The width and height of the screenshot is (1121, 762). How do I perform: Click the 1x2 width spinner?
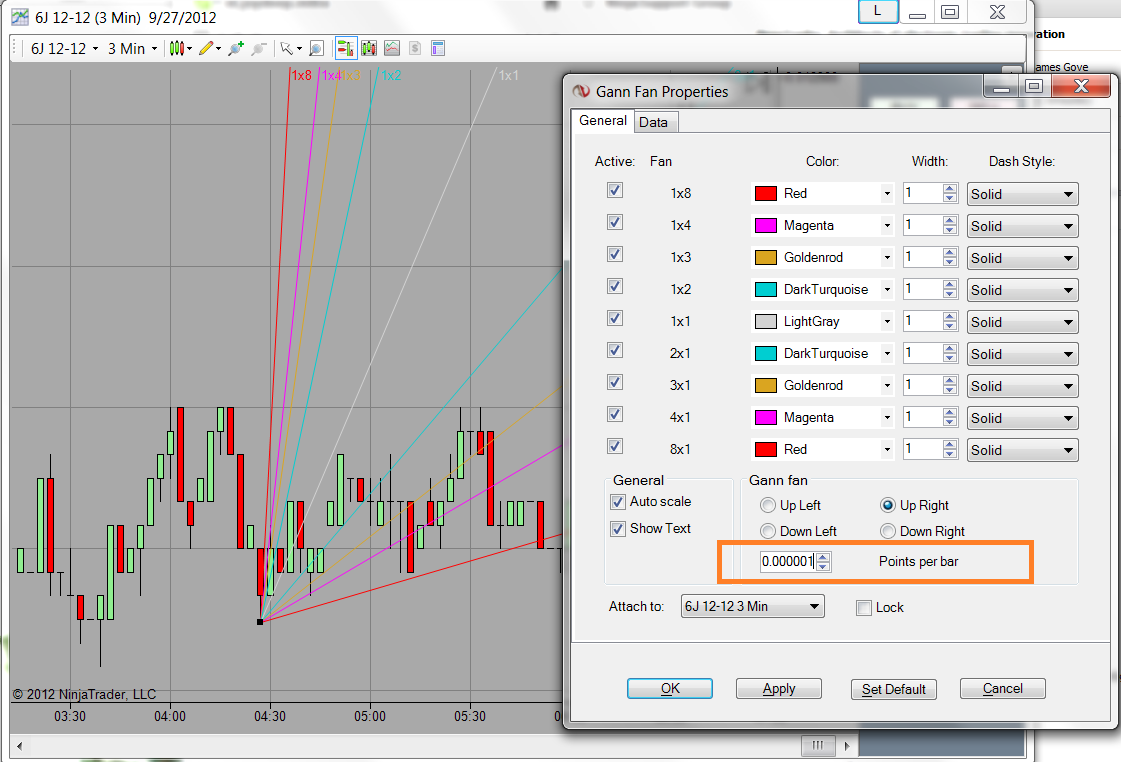(949, 290)
